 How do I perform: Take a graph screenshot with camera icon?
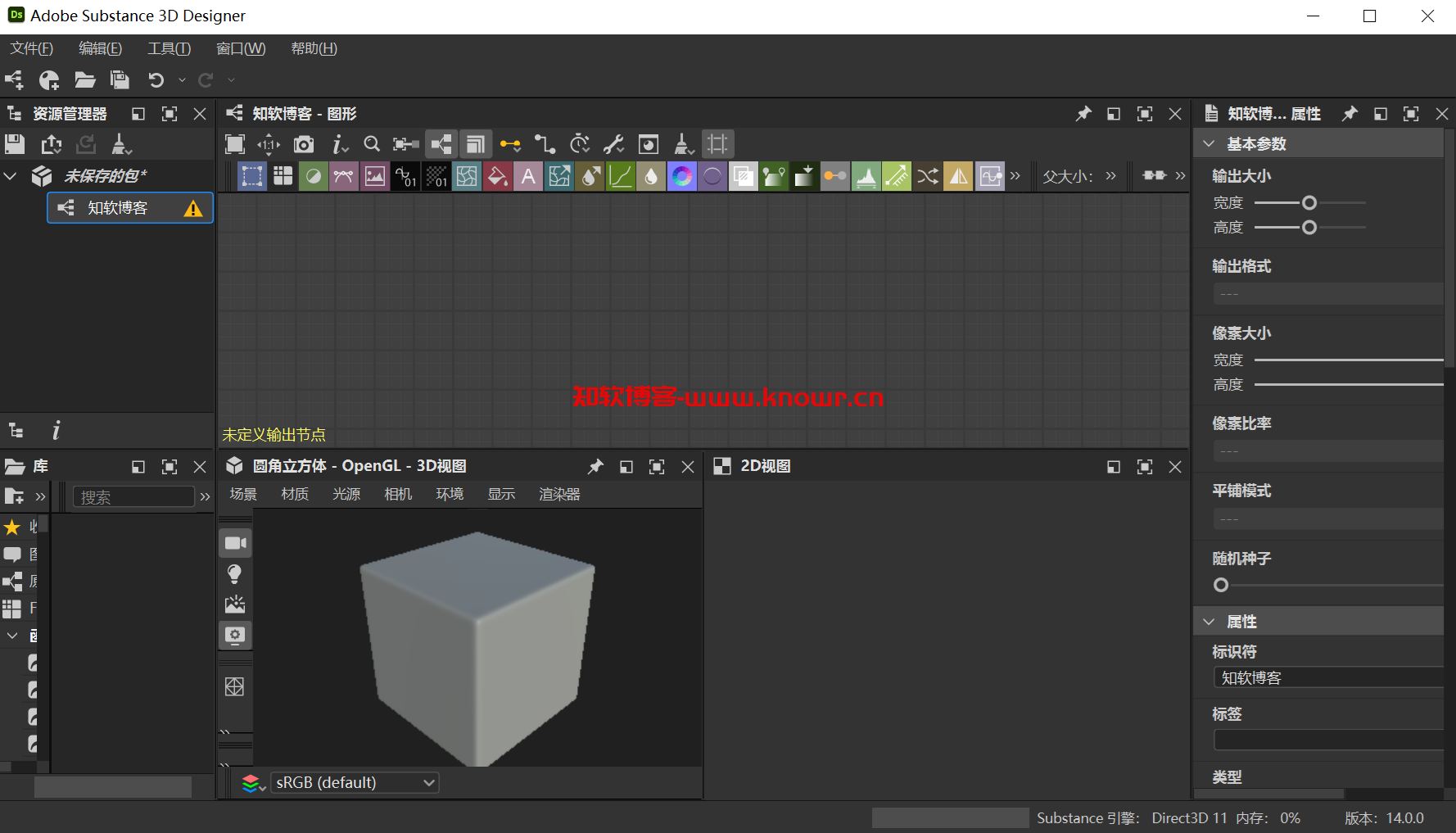coord(304,144)
